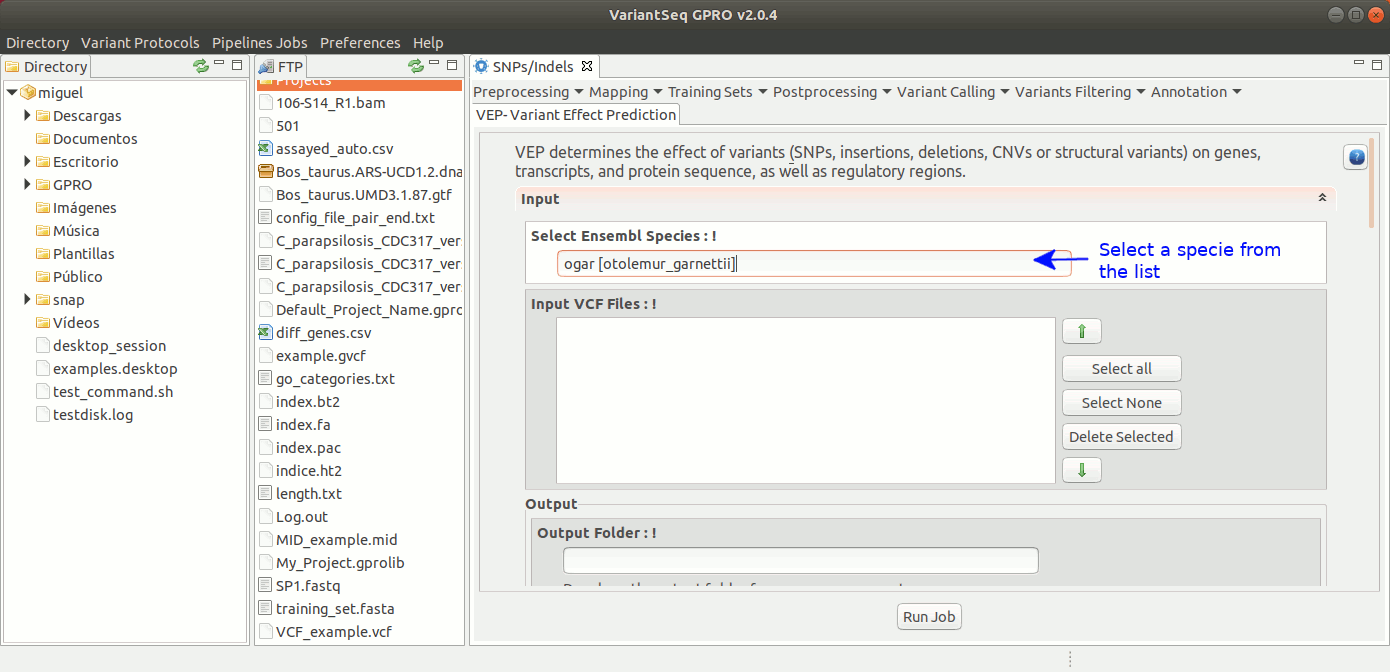This screenshot has width=1390, height=672.
Task: Open the Preprocessing dropdown menu
Action: [x=527, y=92]
